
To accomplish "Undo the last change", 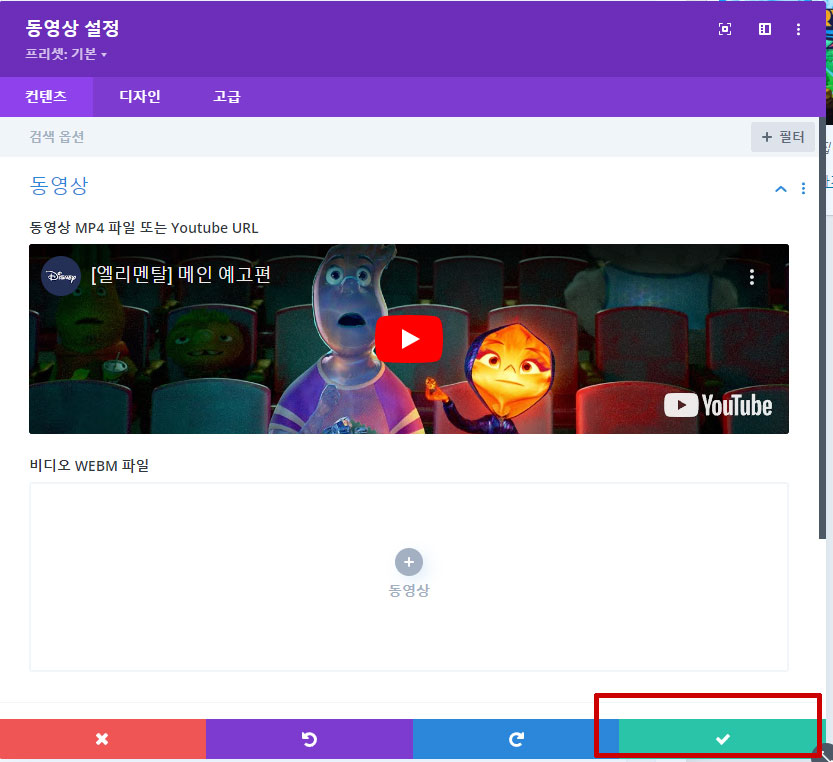I will (x=309, y=739).
